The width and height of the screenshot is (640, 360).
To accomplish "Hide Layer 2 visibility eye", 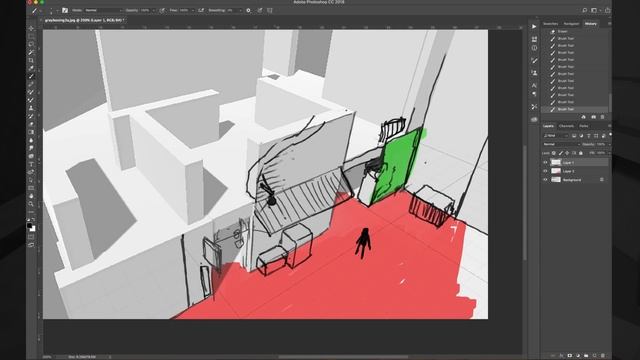I will [x=545, y=171].
